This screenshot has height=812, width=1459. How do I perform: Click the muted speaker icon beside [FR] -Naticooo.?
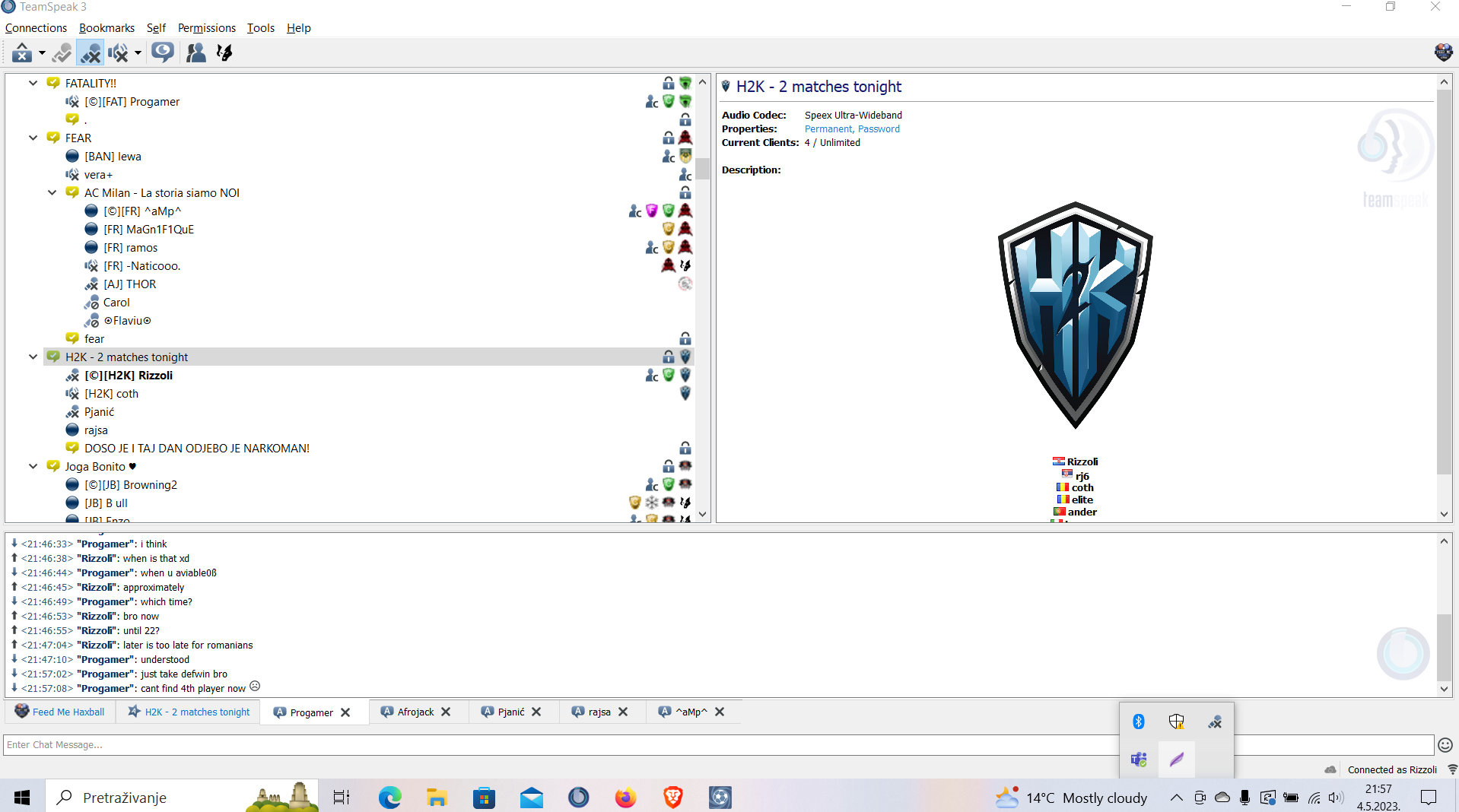91,266
